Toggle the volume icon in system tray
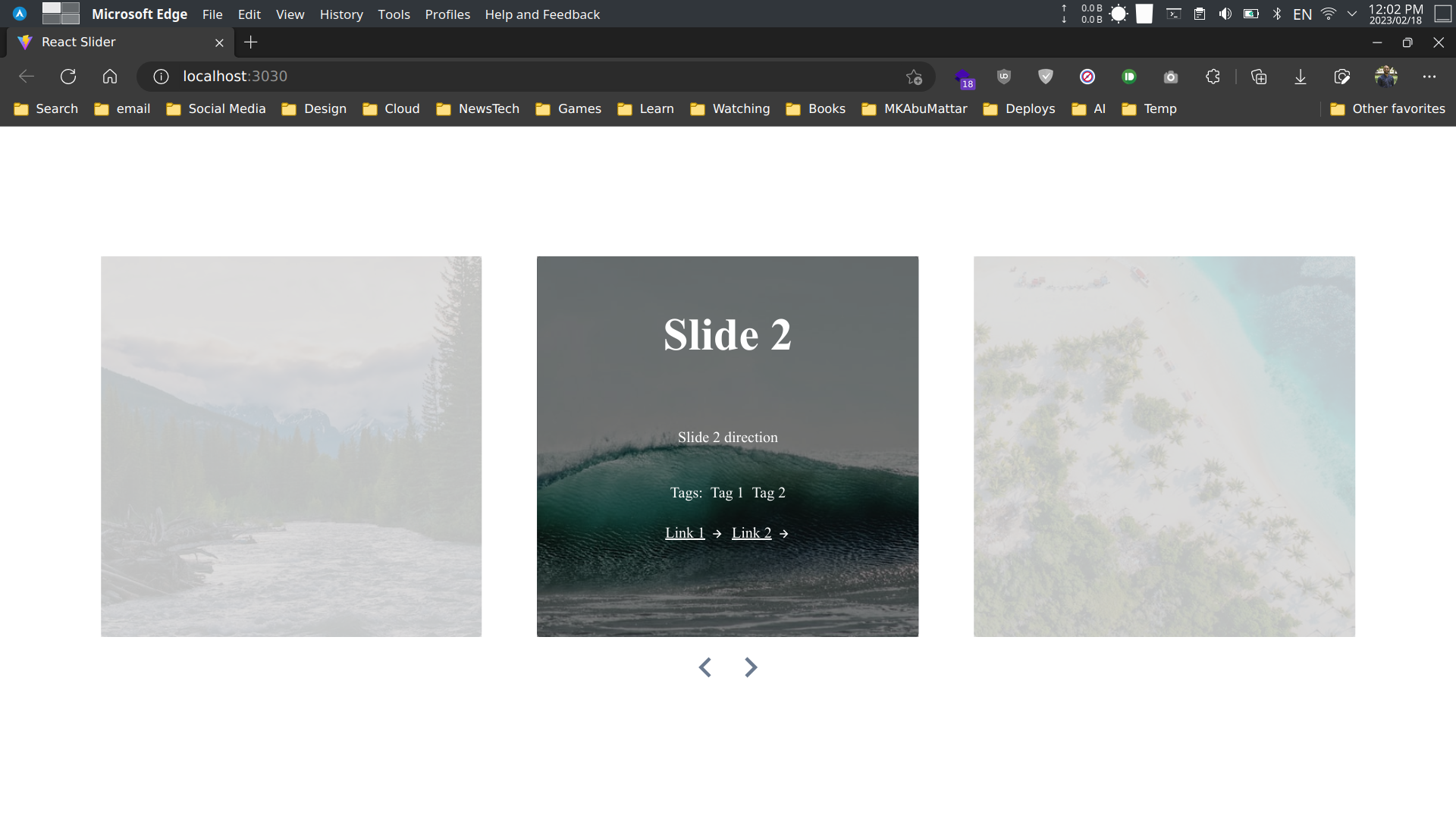This screenshot has width=1456, height=819. [x=1225, y=14]
